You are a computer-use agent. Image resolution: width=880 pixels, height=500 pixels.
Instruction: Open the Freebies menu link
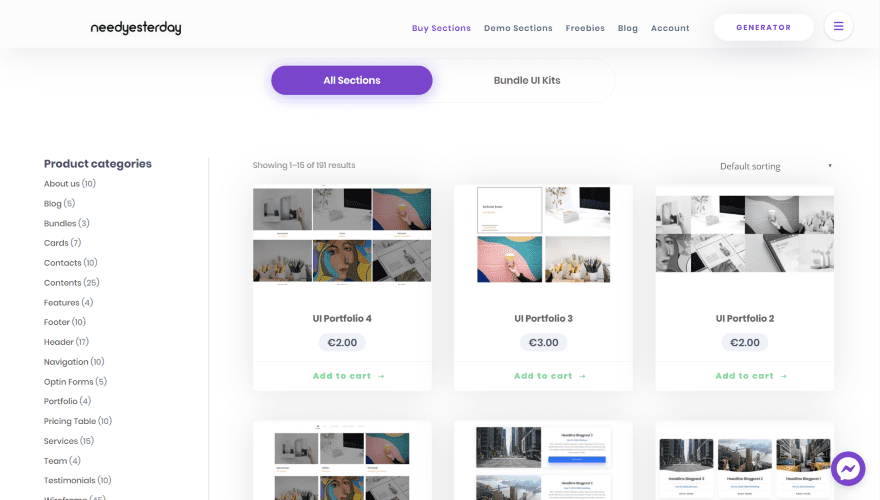585,28
